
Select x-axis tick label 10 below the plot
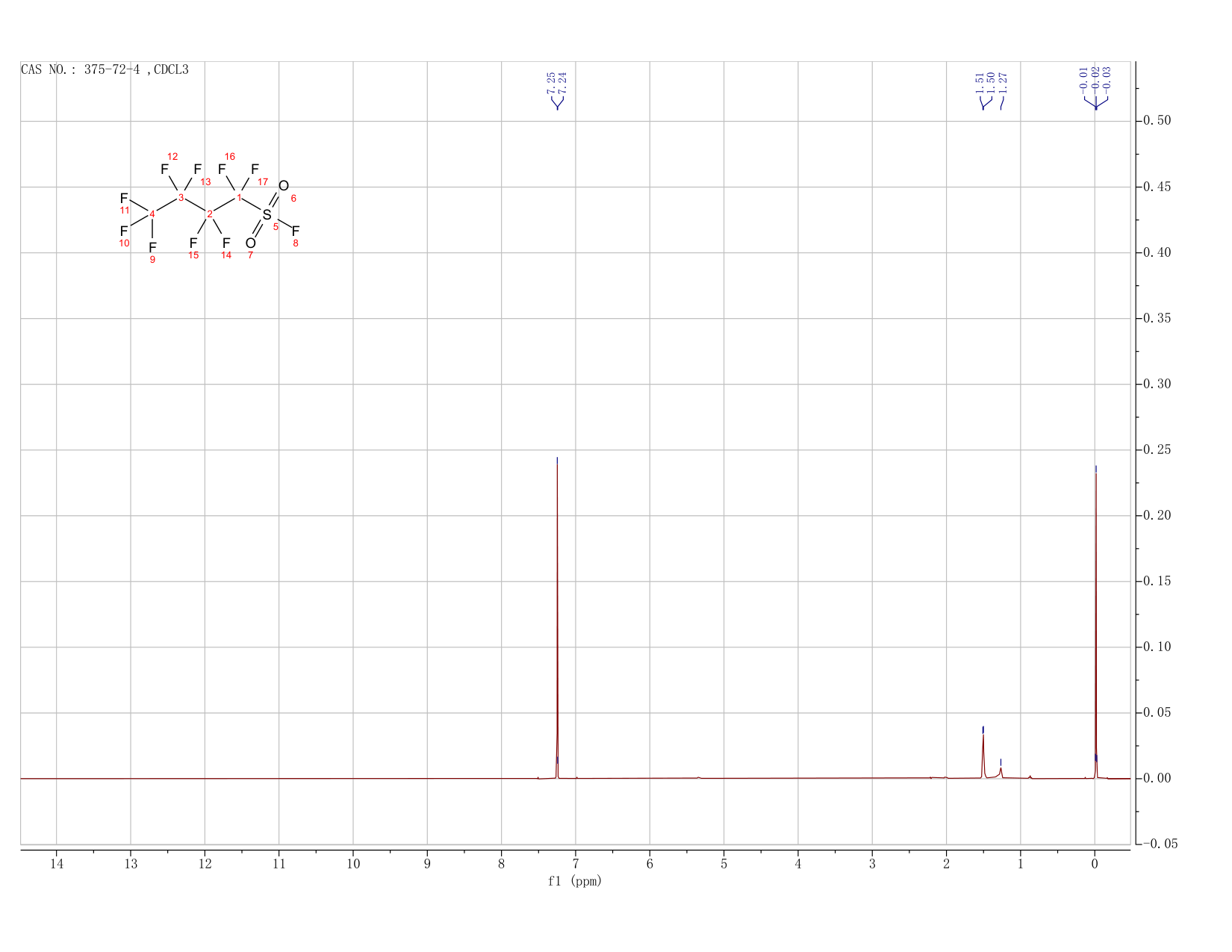coord(353,864)
